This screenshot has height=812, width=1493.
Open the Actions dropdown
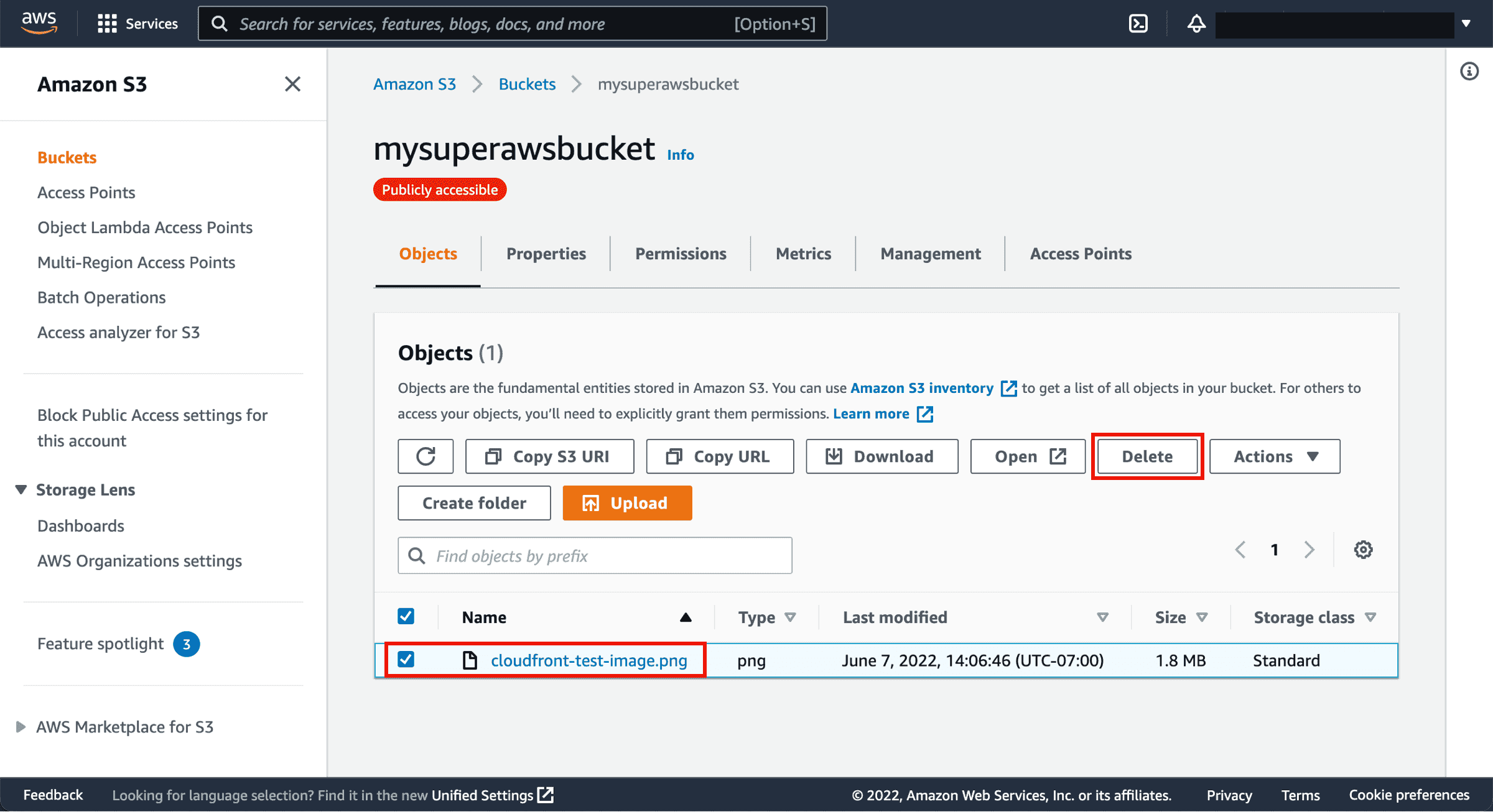1275,456
